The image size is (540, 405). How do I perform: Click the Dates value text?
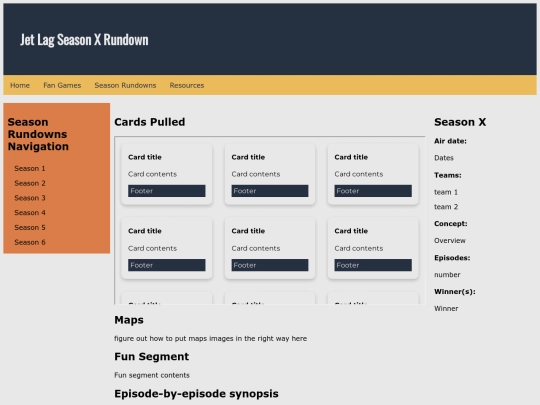pos(444,158)
